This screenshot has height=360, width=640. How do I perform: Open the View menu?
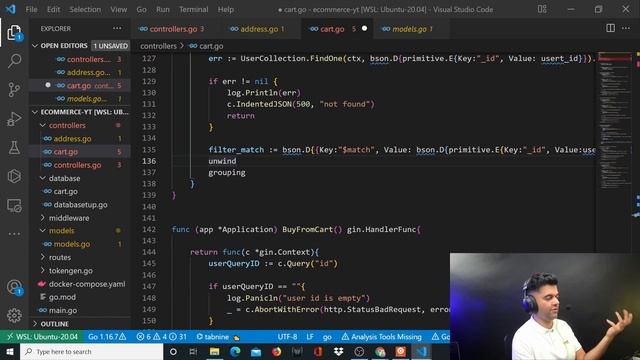[118, 9]
